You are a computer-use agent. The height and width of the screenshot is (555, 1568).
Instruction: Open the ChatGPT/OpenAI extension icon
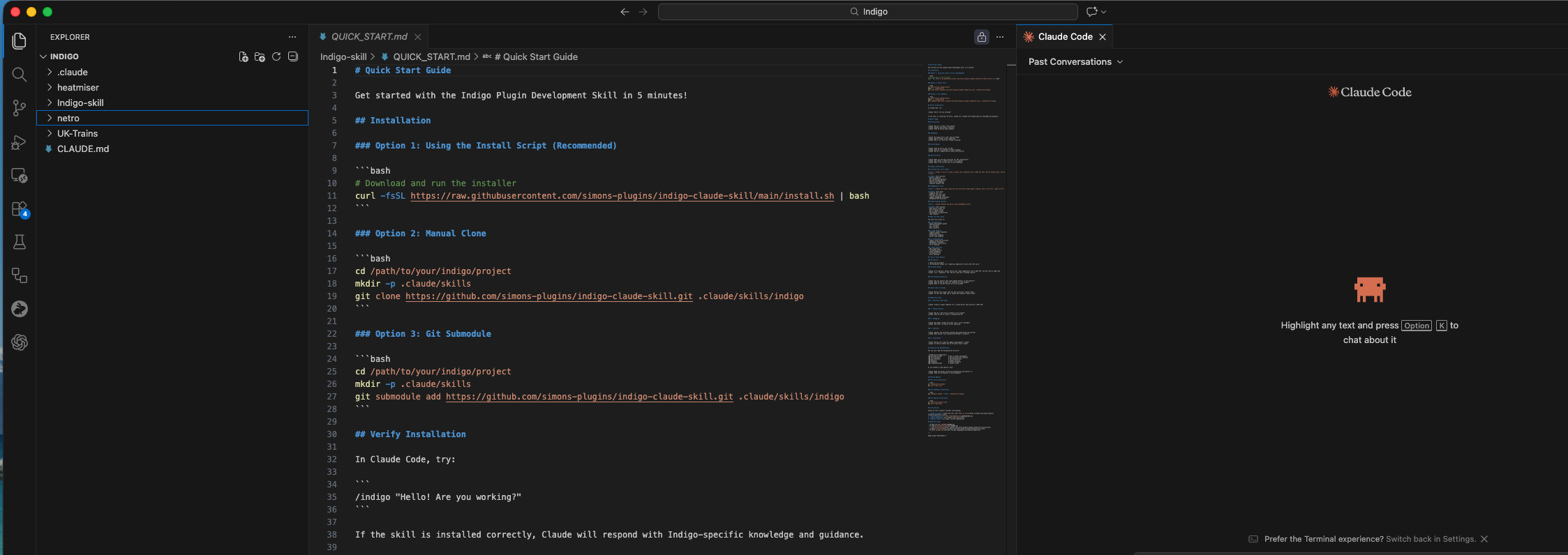pos(20,342)
